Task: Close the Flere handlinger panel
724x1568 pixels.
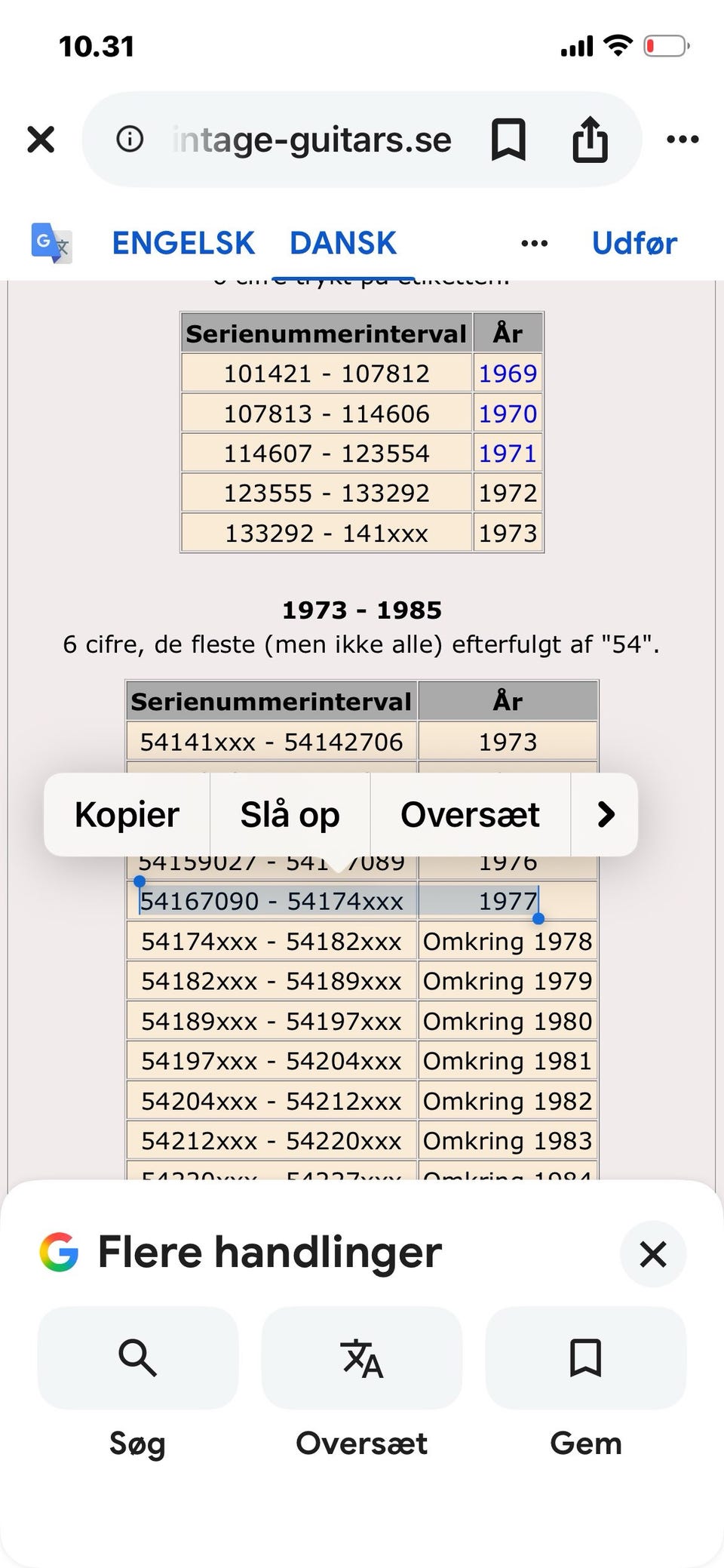Action: [x=653, y=1254]
